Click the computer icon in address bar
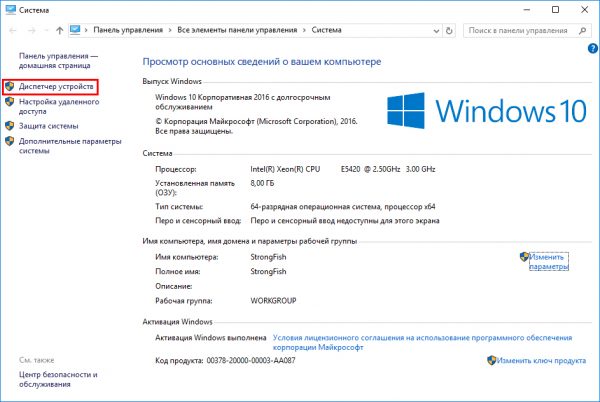Image resolution: width=600 pixels, height=402 pixels. point(75,30)
